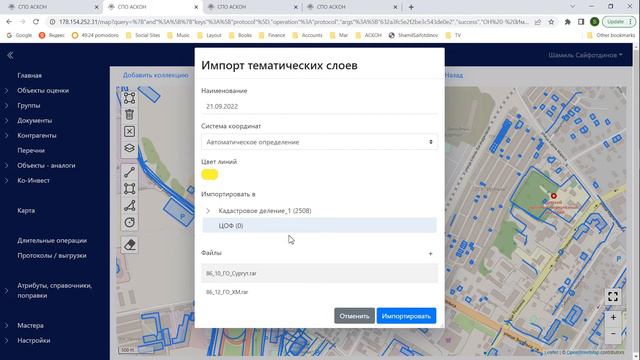Select the ЦОФ (0) layer row
Viewport: 640px width, 360px height.
point(319,226)
